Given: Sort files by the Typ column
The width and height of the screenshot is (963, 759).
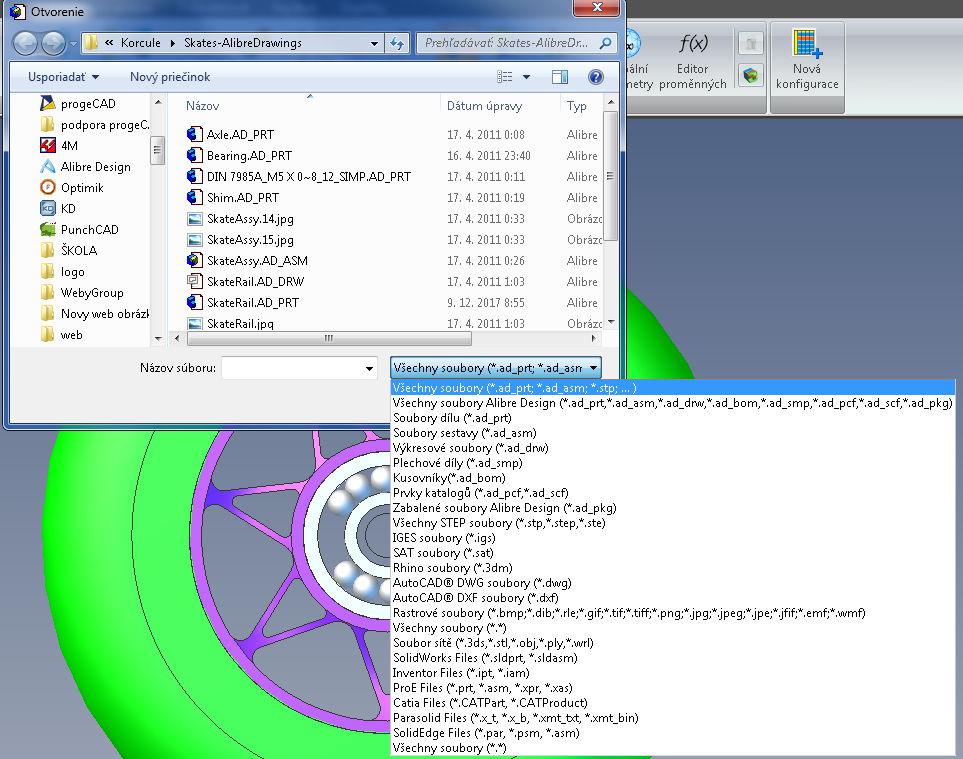Looking at the screenshot, I should coord(577,106).
